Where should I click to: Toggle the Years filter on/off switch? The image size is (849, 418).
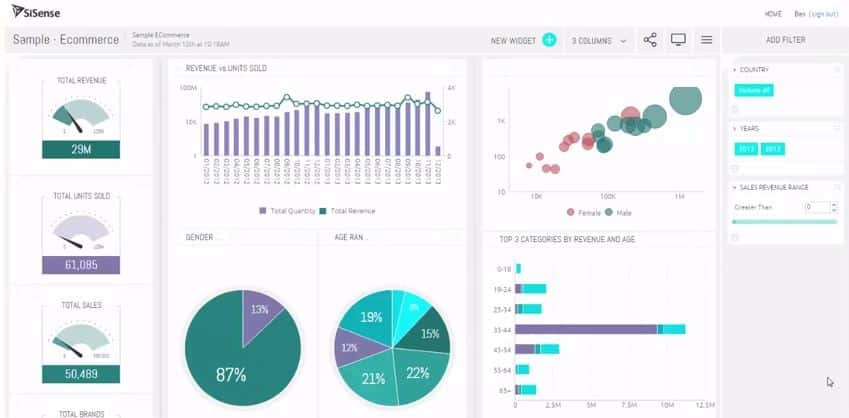click(x=836, y=129)
